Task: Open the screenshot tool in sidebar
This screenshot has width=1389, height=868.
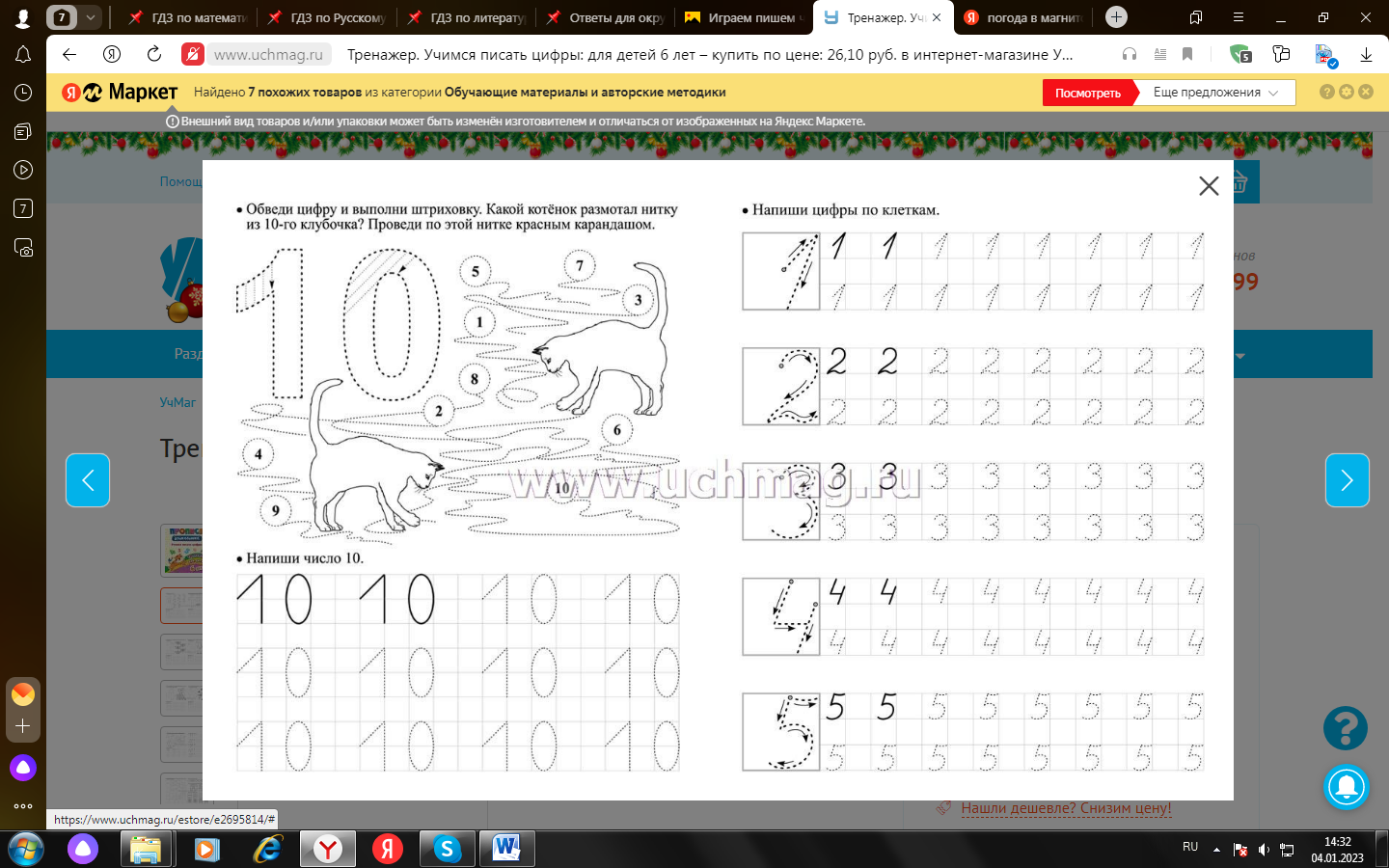Action: [23, 248]
